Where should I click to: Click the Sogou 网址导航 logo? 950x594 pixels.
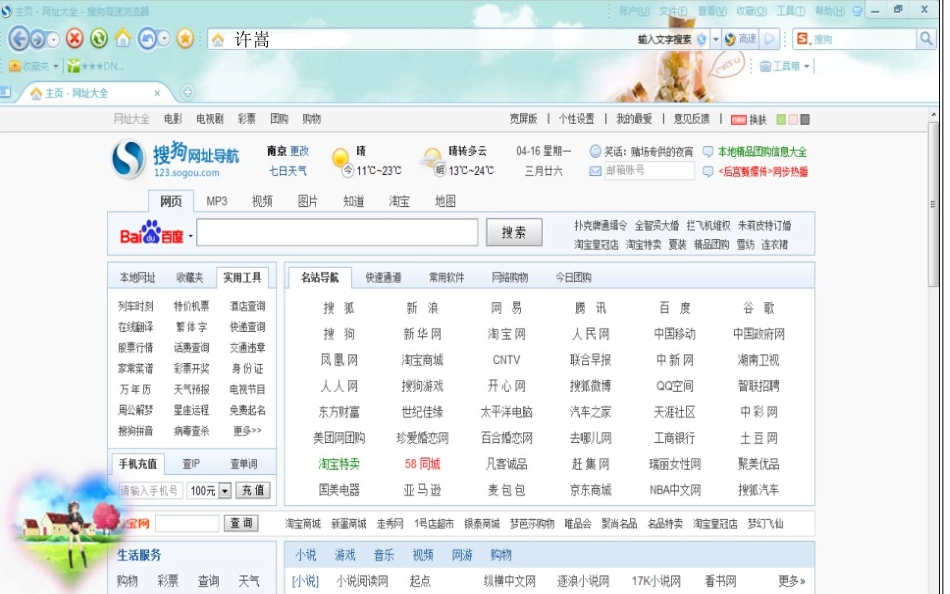[x=176, y=160]
